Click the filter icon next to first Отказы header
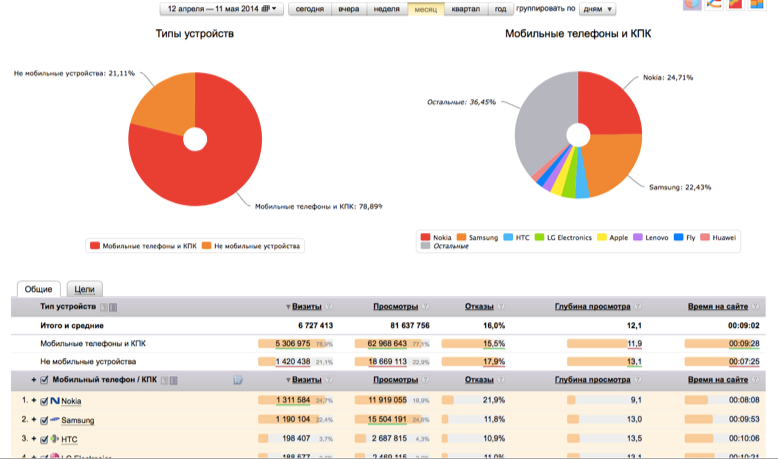Viewport: 778px width, 459px height. 501,307
